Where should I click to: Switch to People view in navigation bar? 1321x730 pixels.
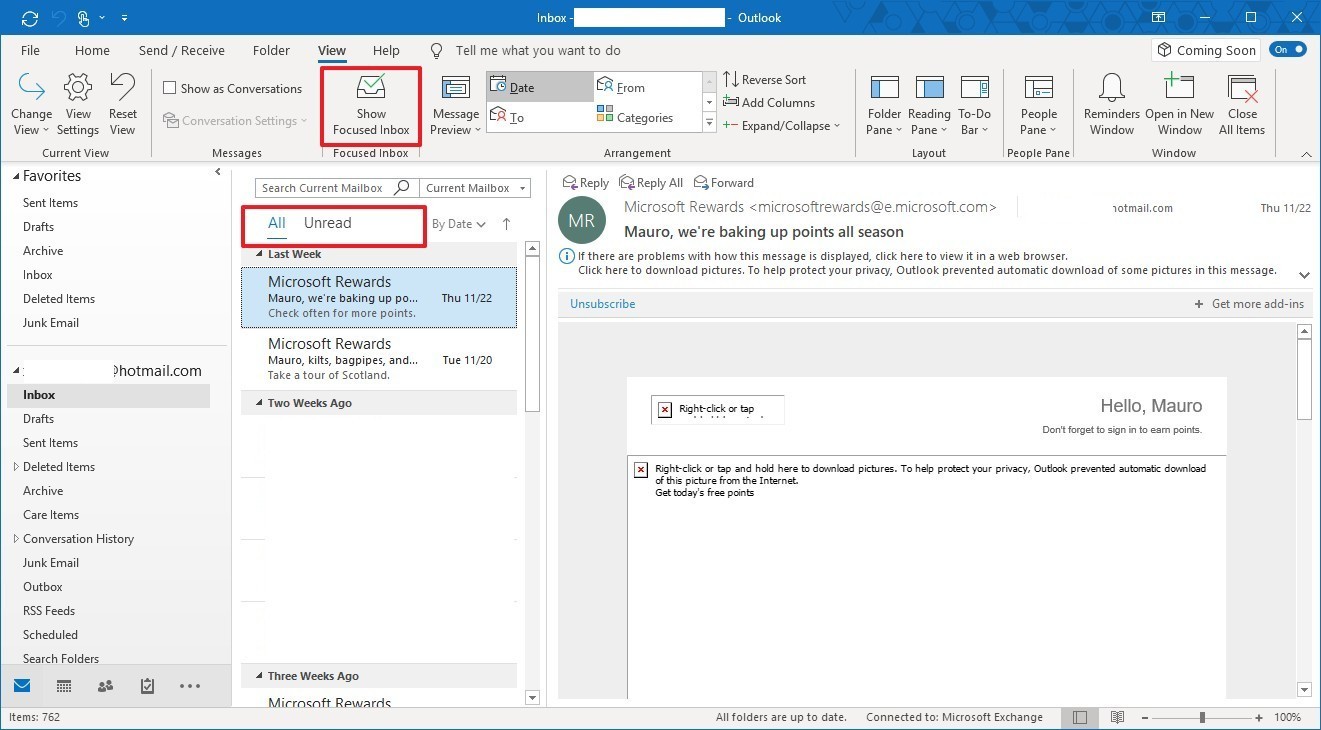click(105, 686)
